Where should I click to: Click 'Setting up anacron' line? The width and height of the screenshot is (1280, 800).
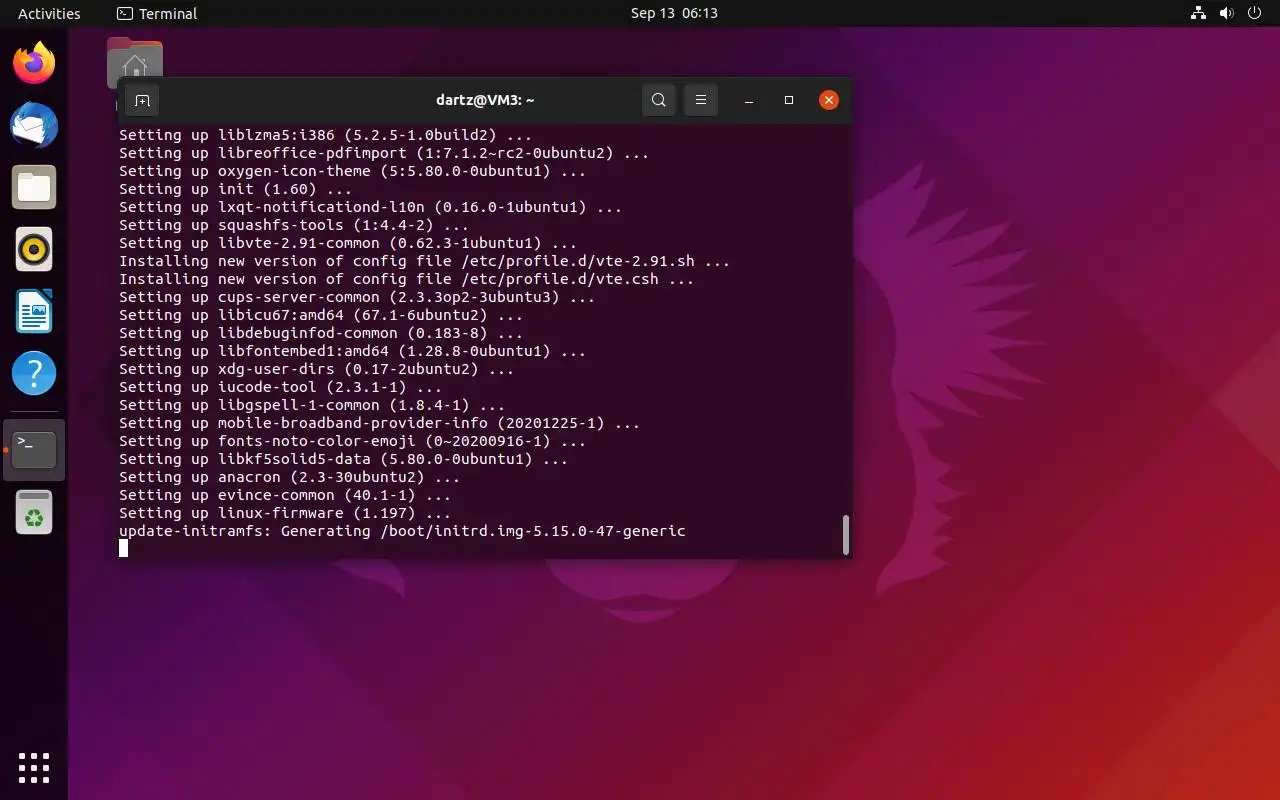pyautogui.click(x=289, y=477)
